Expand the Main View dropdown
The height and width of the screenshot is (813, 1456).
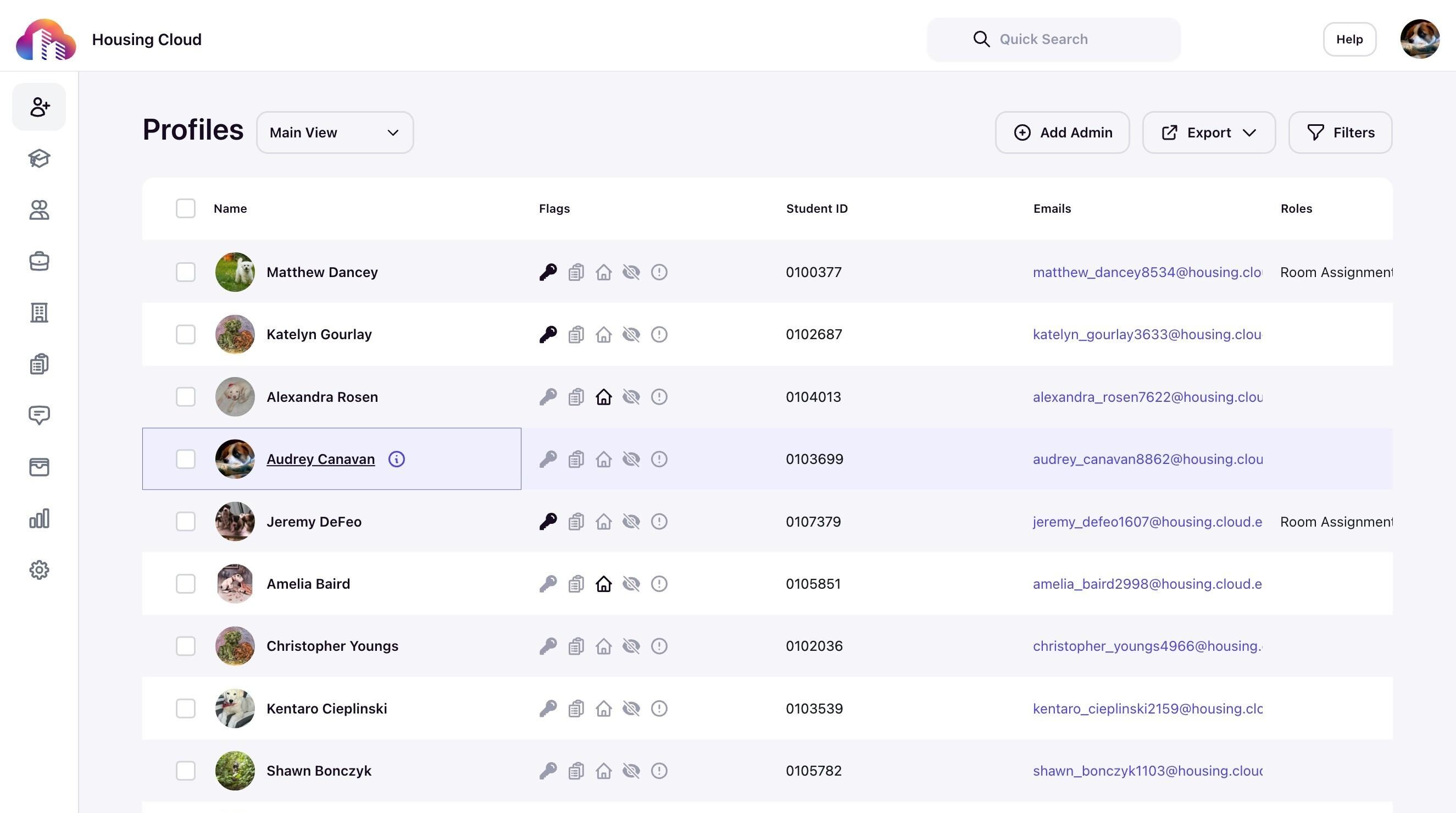pos(335,132)
